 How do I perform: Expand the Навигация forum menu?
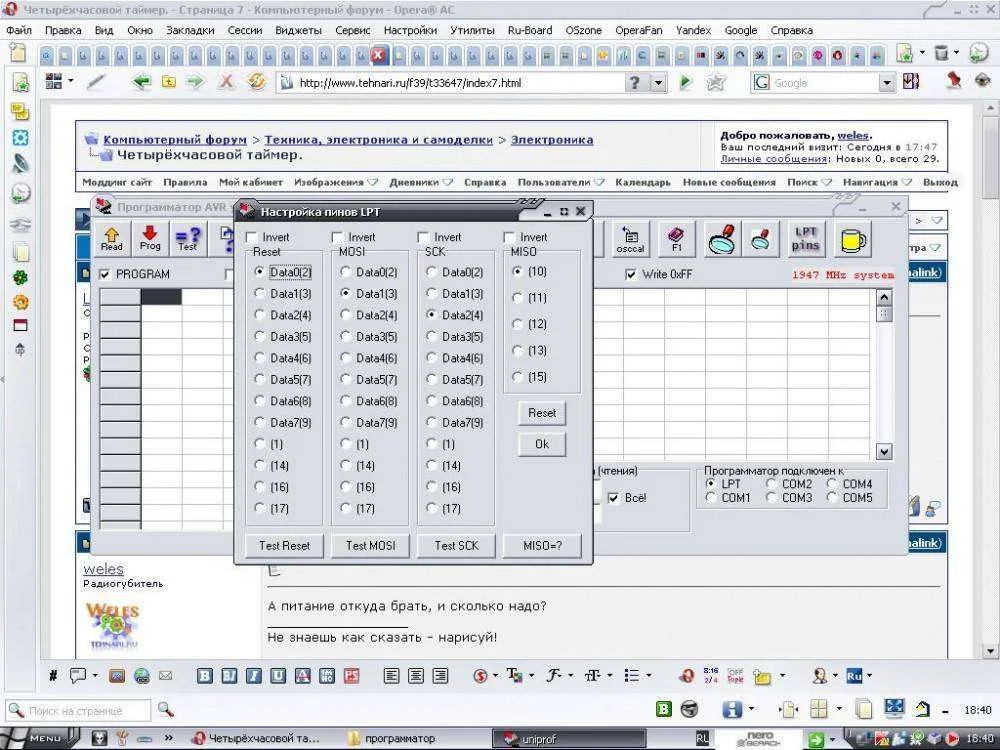[877, 182]
